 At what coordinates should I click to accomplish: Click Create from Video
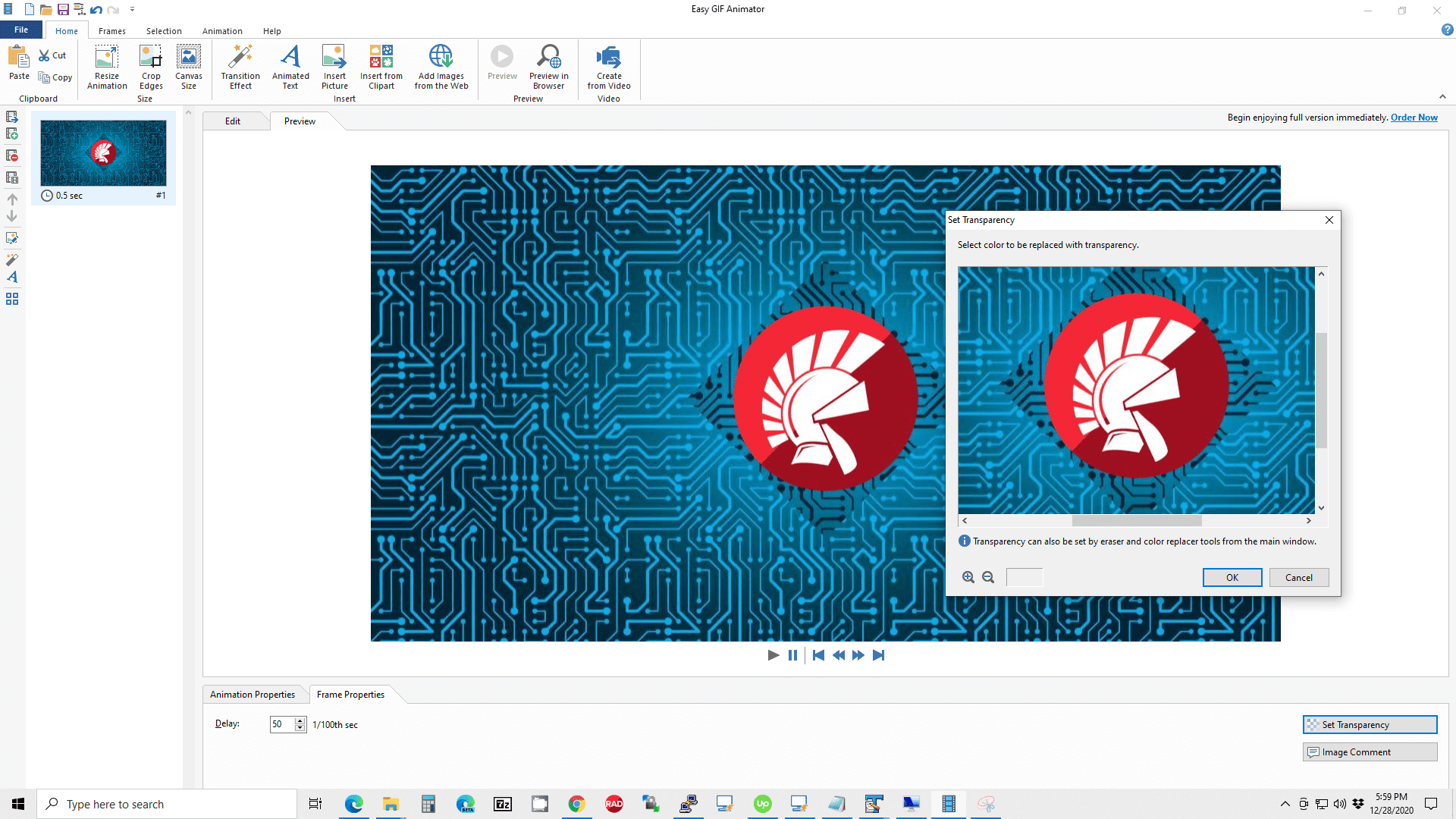click(609, 67)
